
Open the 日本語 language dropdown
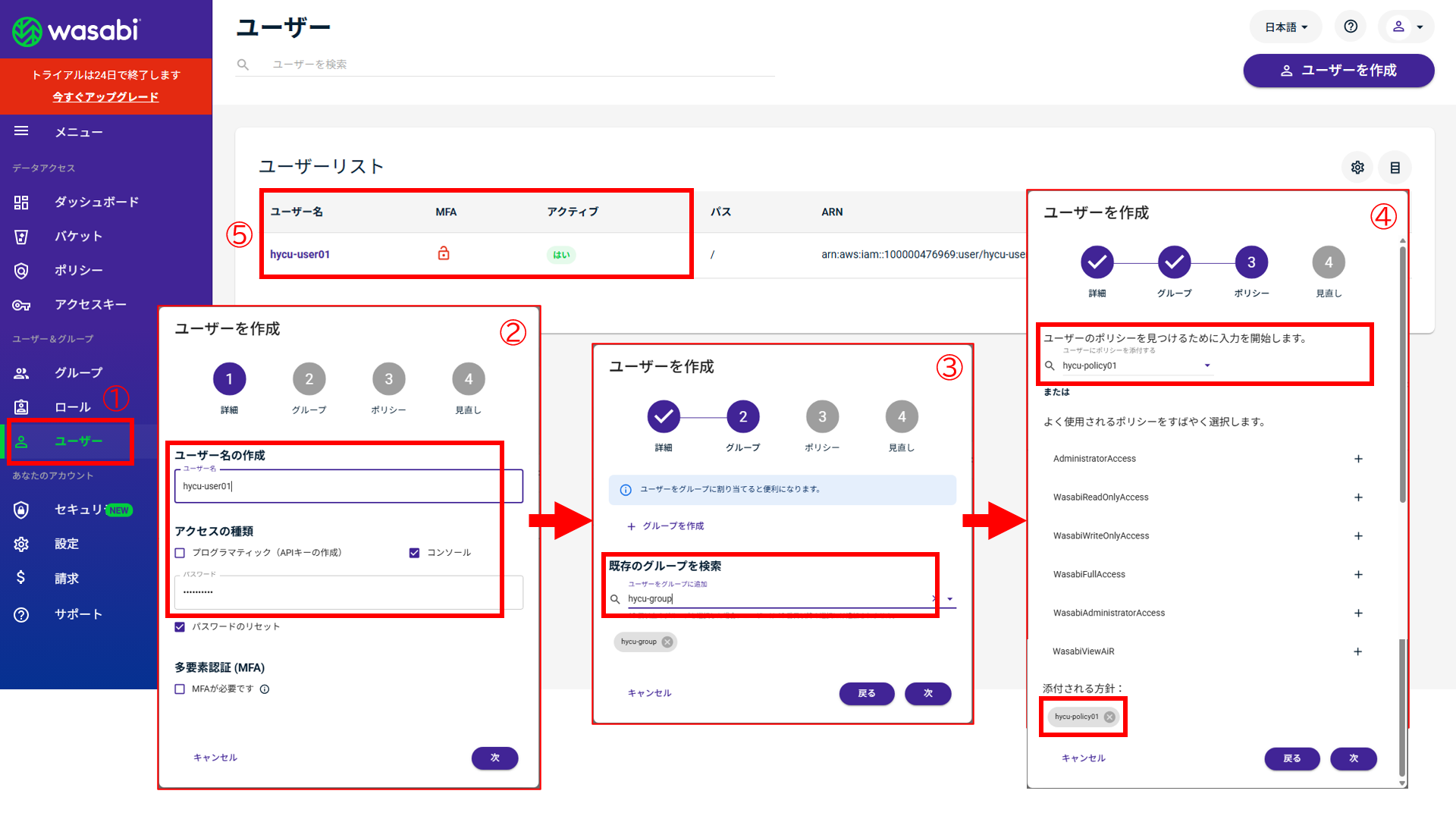[1285, 27]
